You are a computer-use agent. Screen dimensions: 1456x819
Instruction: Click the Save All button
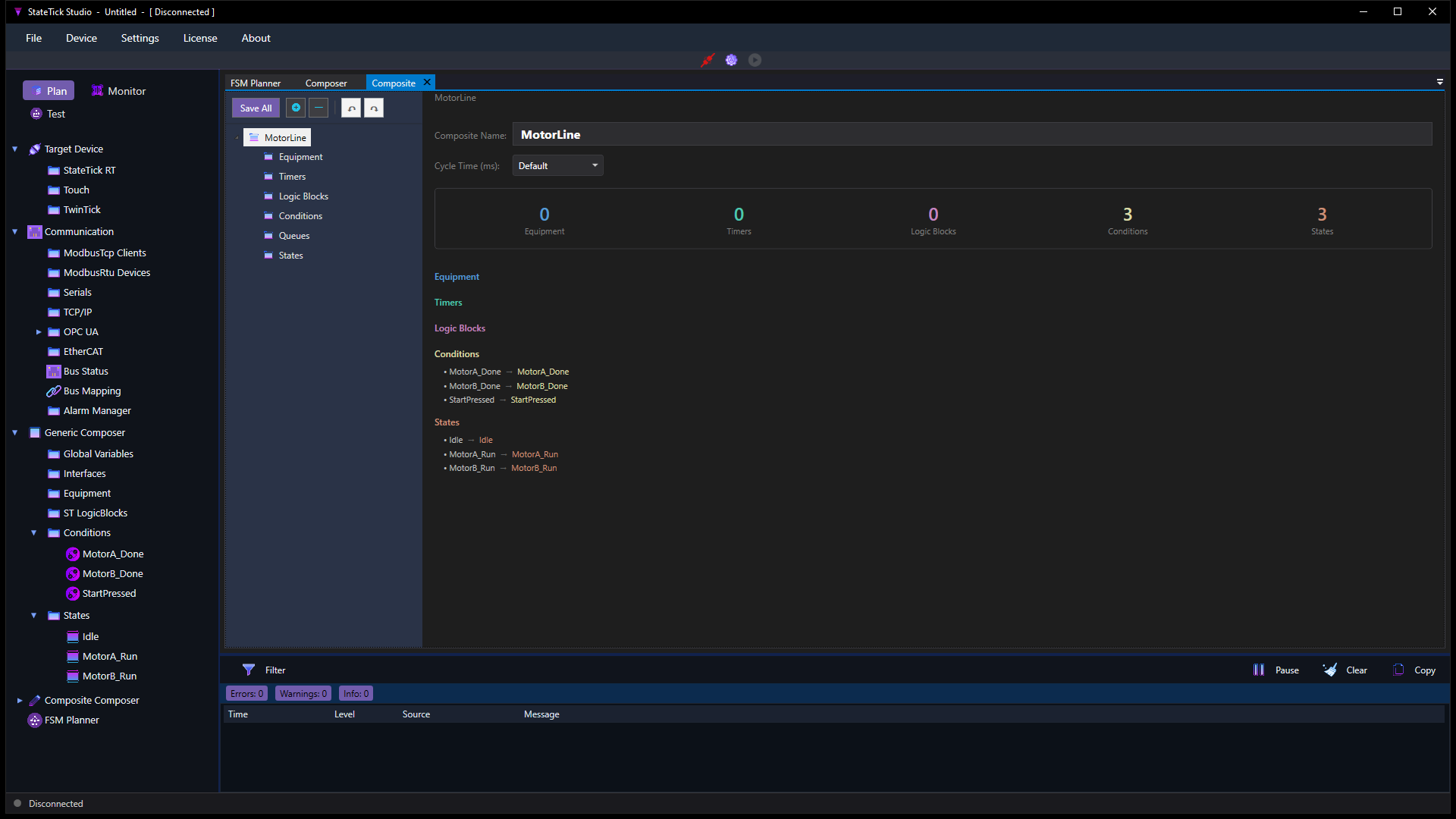click(x=256, y=108)
